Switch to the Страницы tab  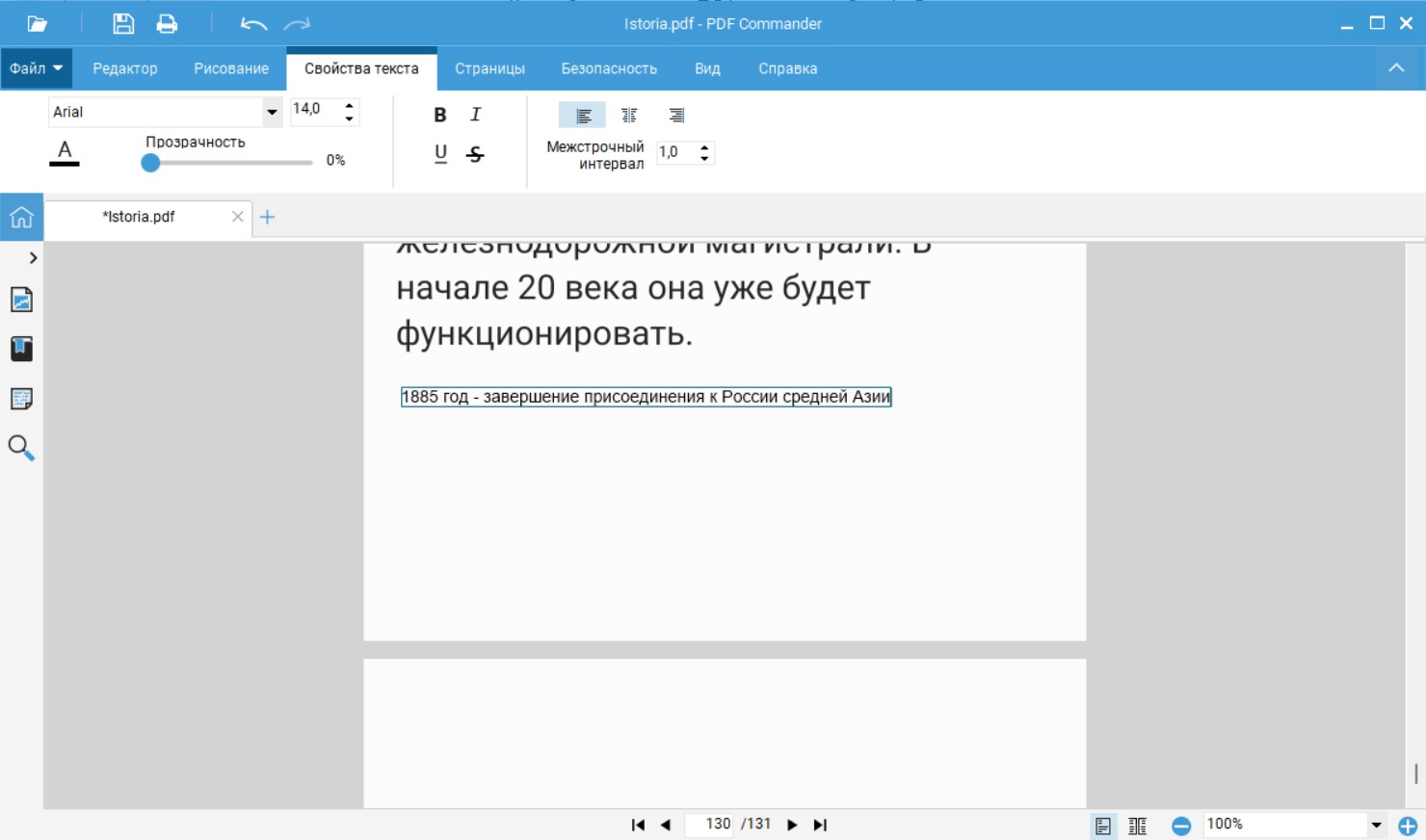pyautogui.click(x=489, y=68)
